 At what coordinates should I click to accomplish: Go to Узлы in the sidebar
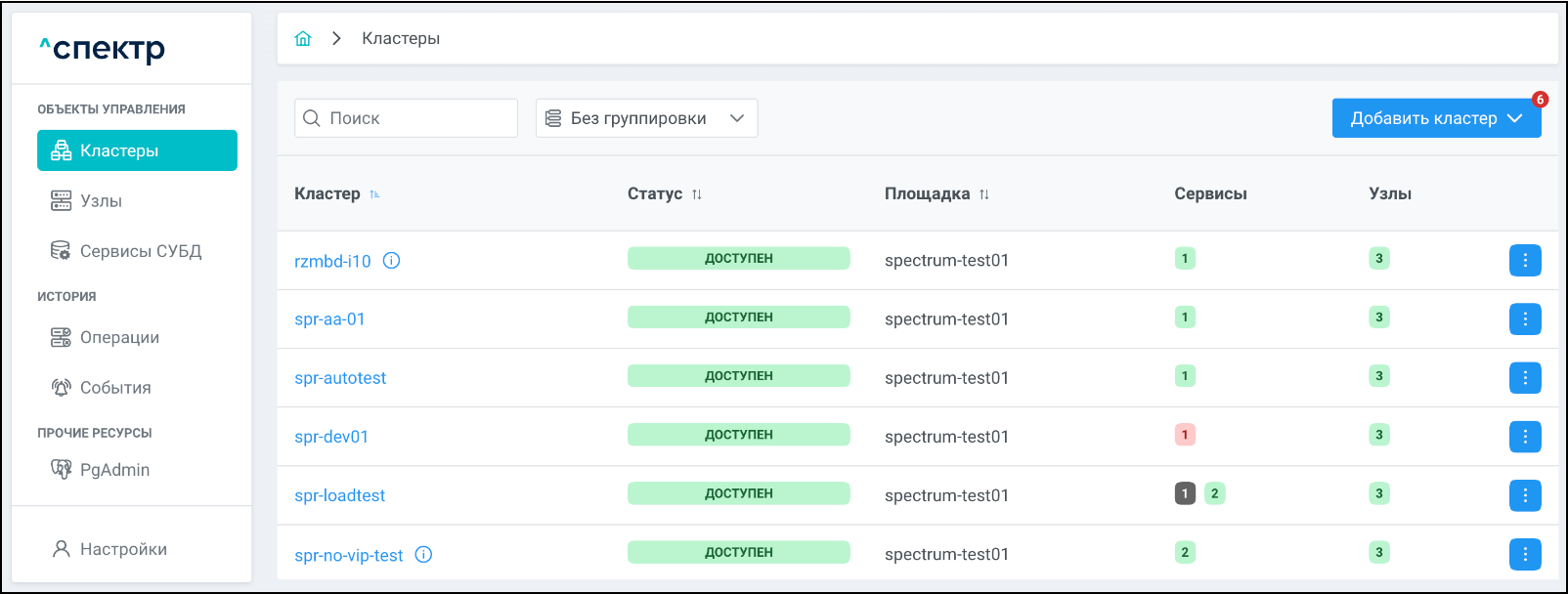tap(101, 201)
